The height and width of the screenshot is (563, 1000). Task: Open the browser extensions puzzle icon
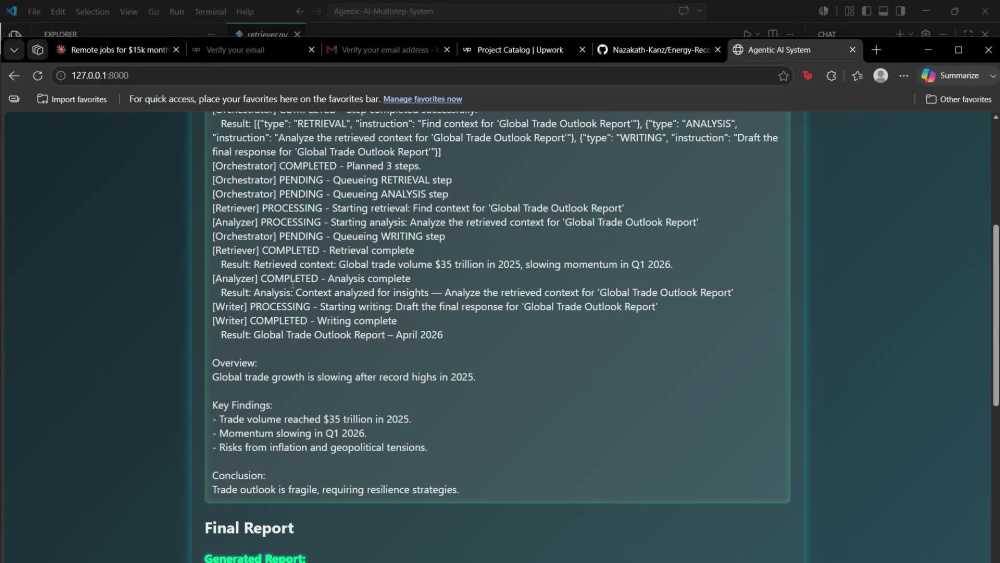tap(831, 75)
